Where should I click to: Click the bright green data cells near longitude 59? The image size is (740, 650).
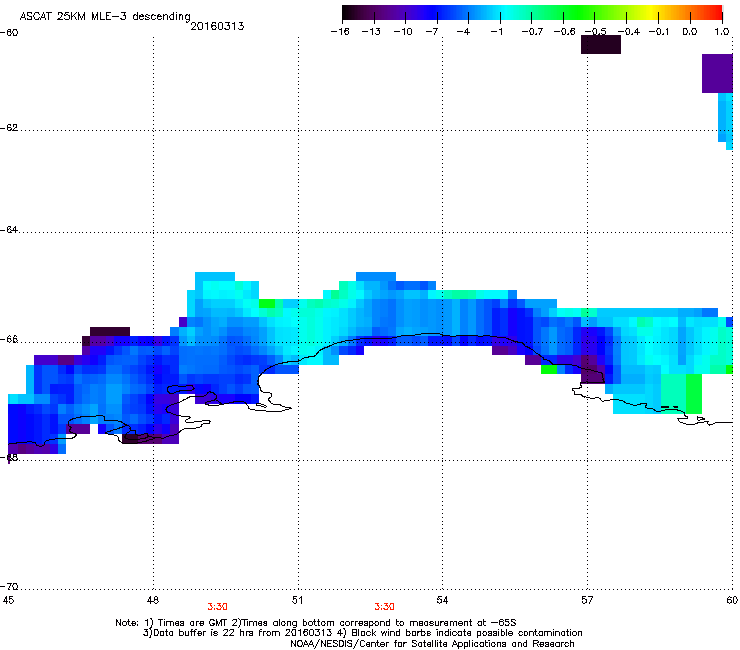pyautogui.click(x=694, y=394)
